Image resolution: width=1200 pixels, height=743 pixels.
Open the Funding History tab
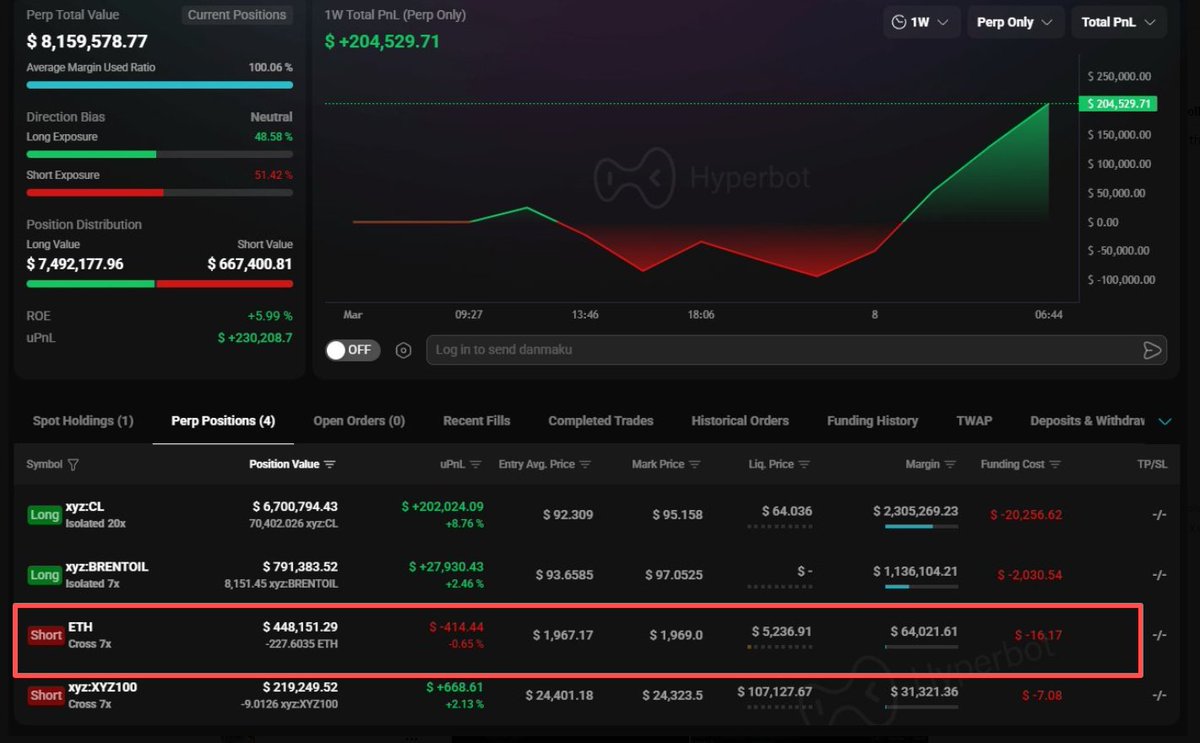pos(872,421)
